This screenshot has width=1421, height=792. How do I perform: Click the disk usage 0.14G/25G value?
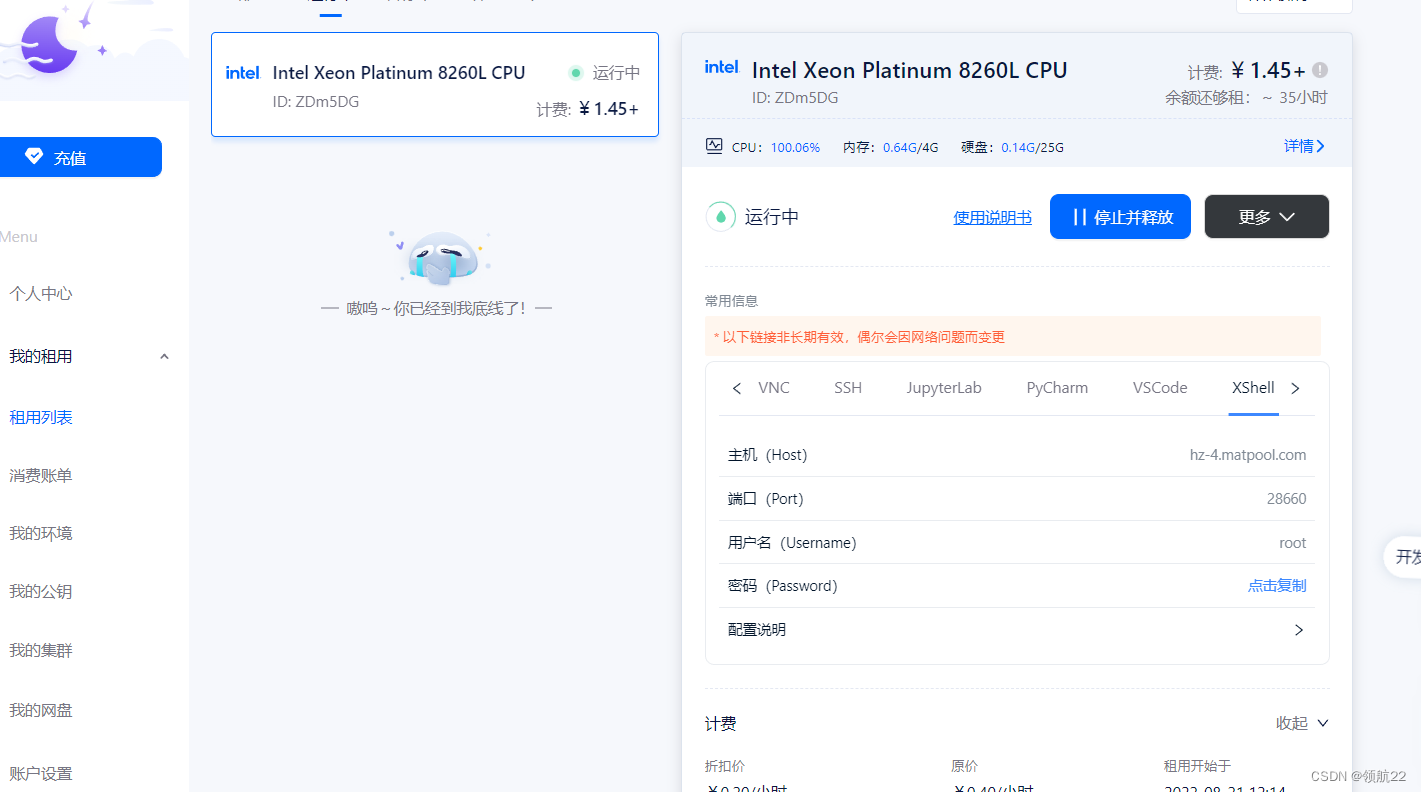click(1033, 147)
